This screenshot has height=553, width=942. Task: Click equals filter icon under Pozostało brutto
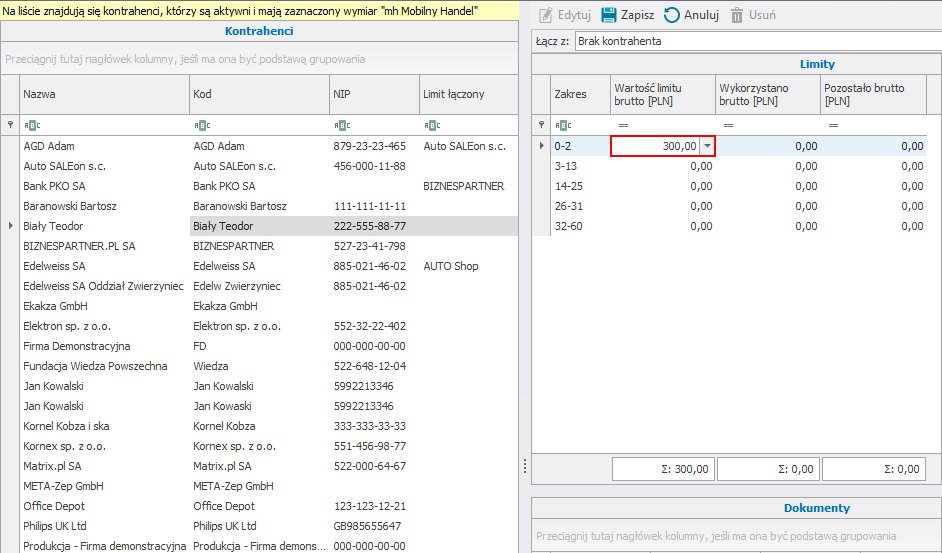click(833, 126)
